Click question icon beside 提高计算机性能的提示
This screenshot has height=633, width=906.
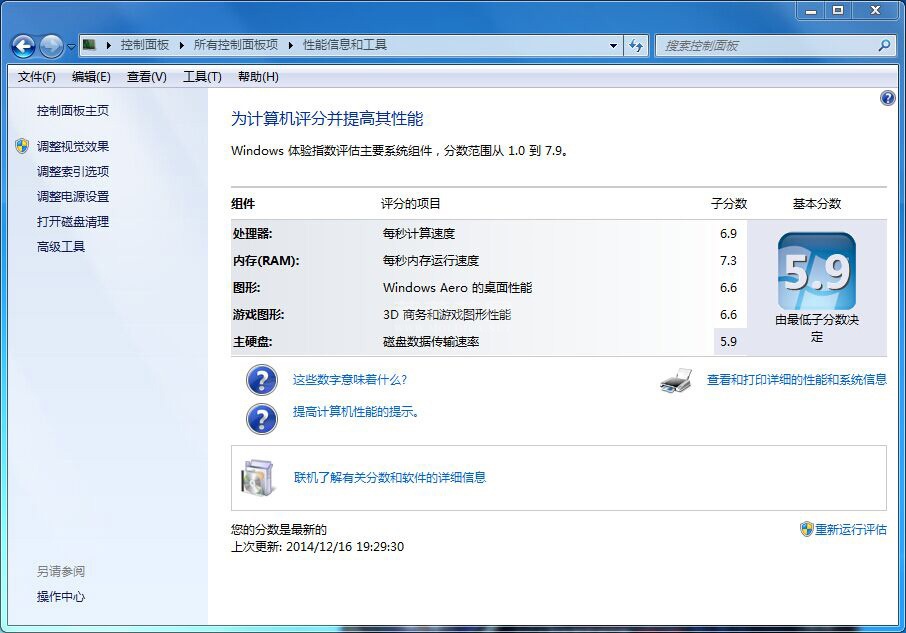(x=262, y=419)
